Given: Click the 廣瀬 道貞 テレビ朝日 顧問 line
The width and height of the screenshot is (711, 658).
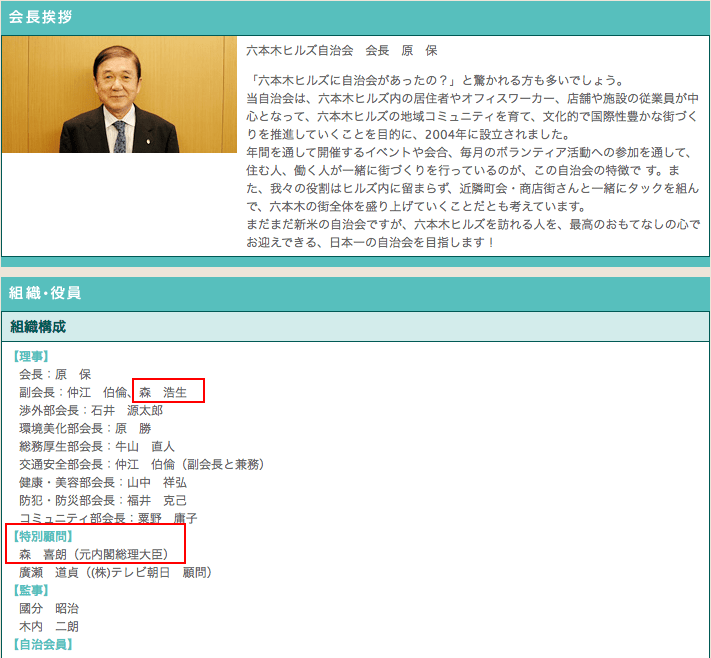Looking at the screenshot, I should (115, 572).
